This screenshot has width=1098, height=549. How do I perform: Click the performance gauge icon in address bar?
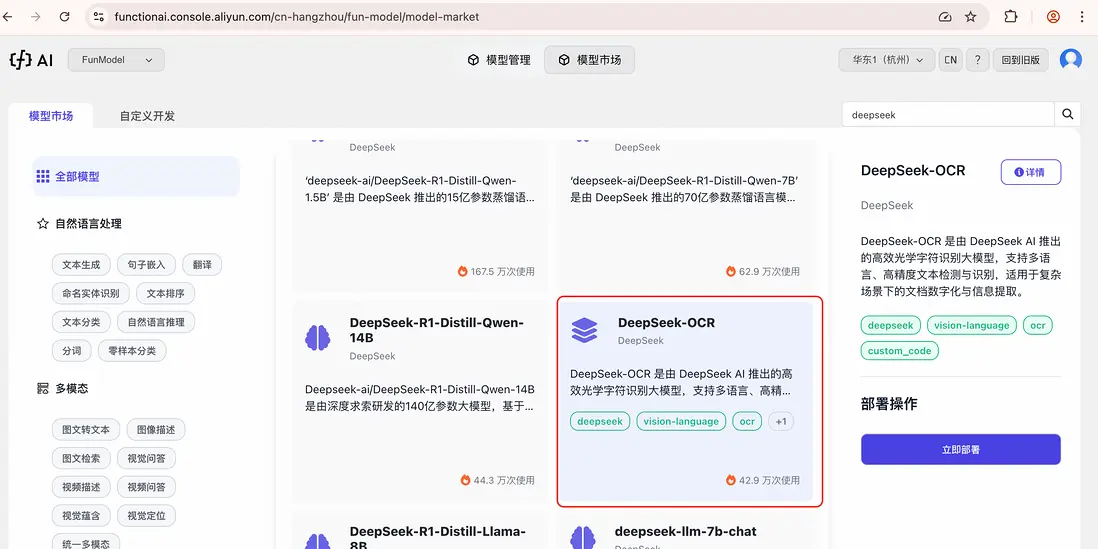[x=945, y=17]
